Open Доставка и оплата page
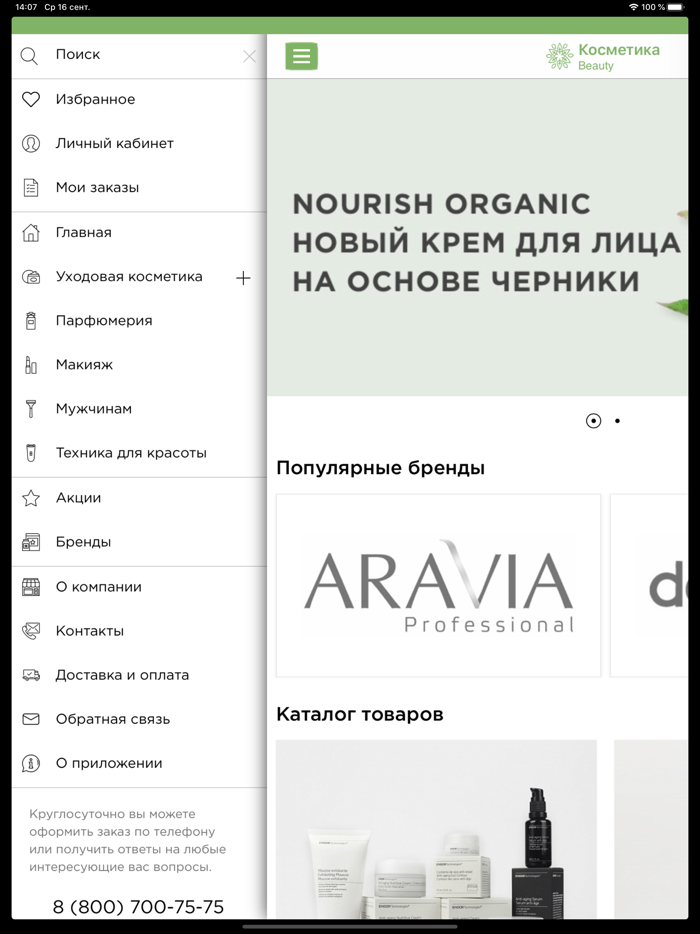The height and width of the screenshot is (934, 700). point(139,675)
